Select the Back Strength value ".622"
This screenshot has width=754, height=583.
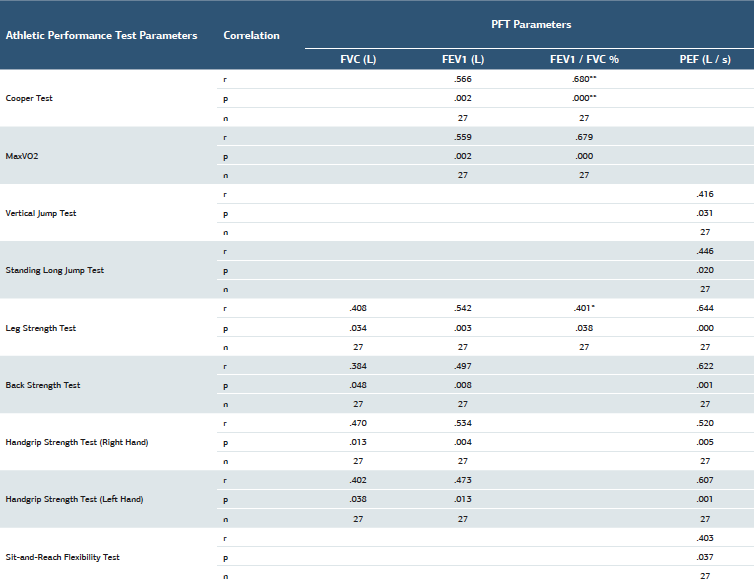click(x=705, y=366)
